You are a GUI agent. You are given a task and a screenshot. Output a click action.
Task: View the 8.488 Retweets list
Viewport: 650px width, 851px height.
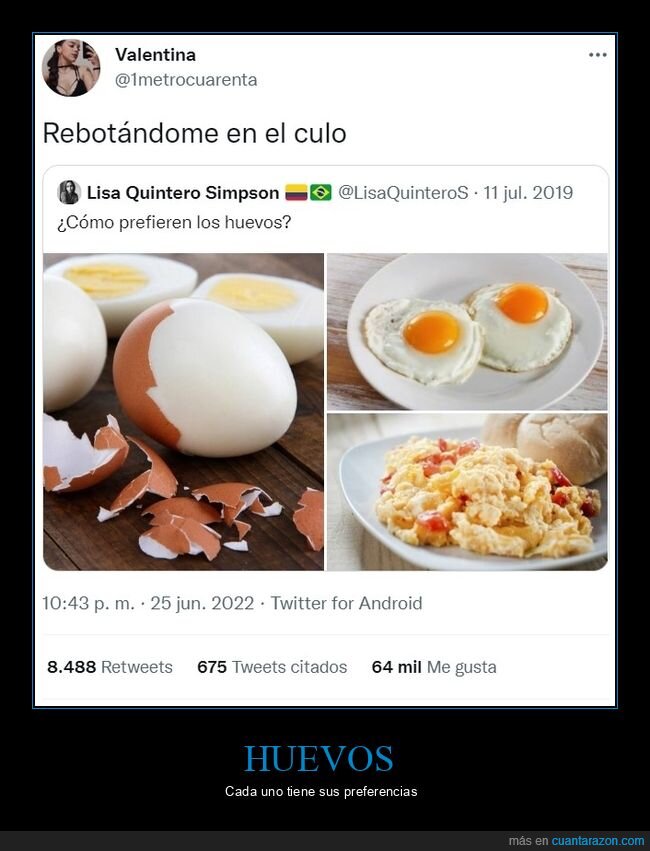pyautogui.click(x=110, y=667)
